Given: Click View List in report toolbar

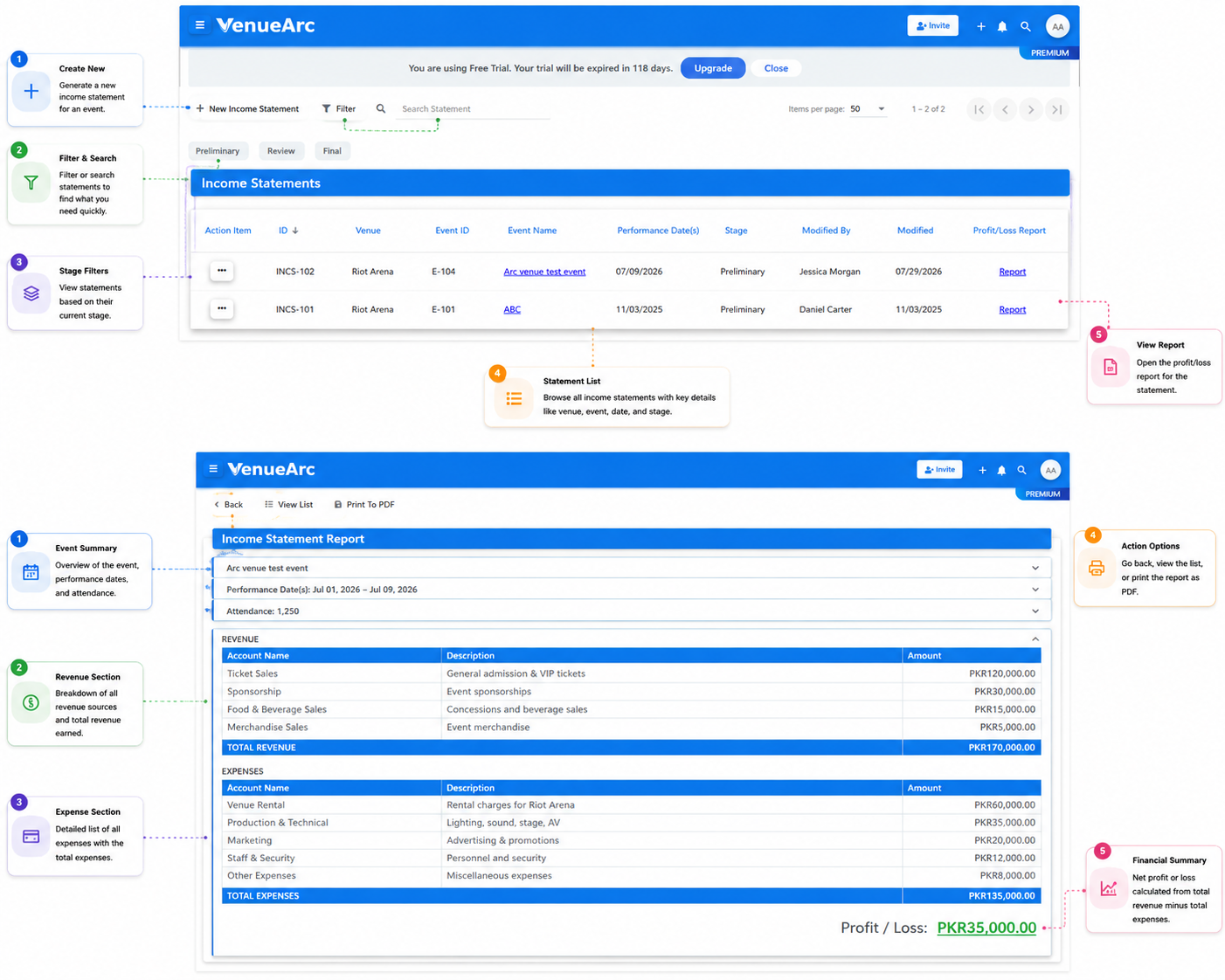Looking at the screenshot, I should (x=289, y=505).
